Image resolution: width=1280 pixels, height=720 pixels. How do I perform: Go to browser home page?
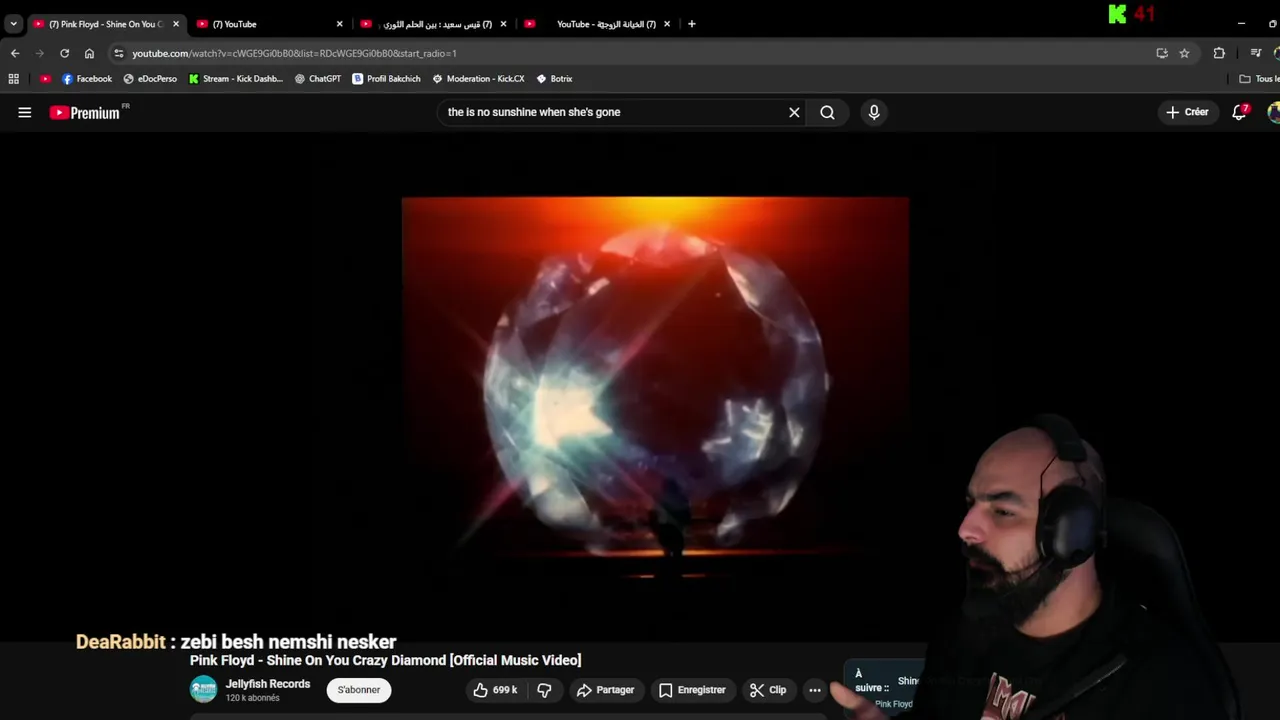pos(89,53)
